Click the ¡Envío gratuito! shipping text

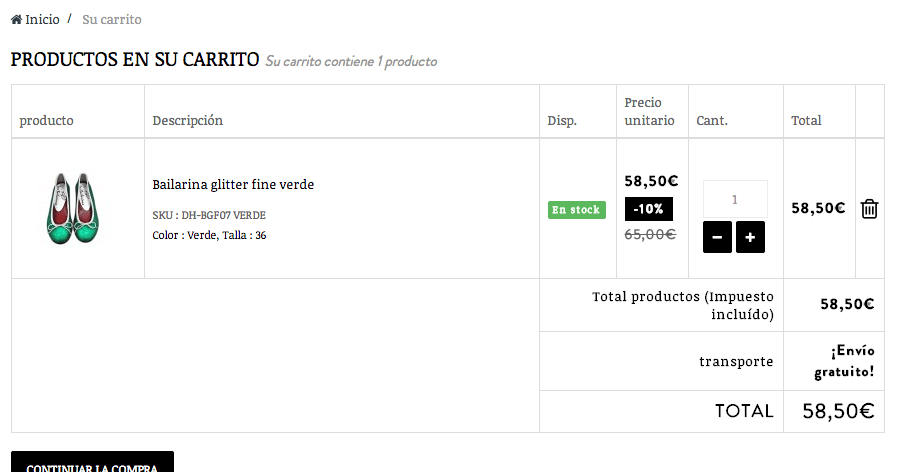[x=844, y=361]
